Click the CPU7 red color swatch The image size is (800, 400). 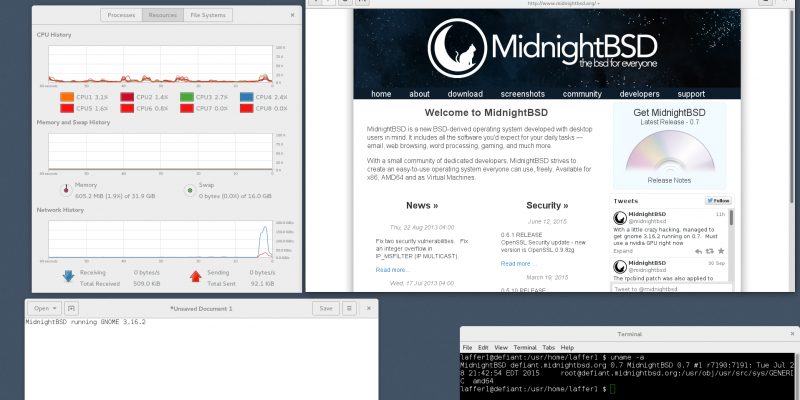pyautogui.click(x=187, y=108)
